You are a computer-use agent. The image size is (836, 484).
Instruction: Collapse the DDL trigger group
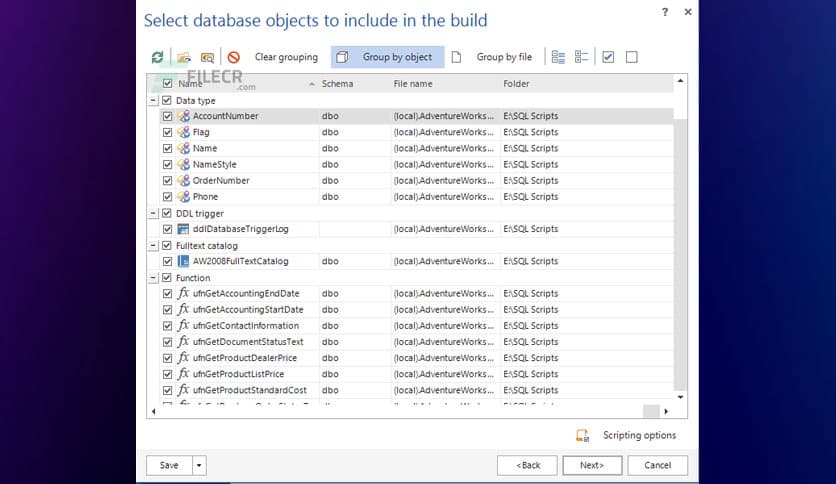click(153, 213)
